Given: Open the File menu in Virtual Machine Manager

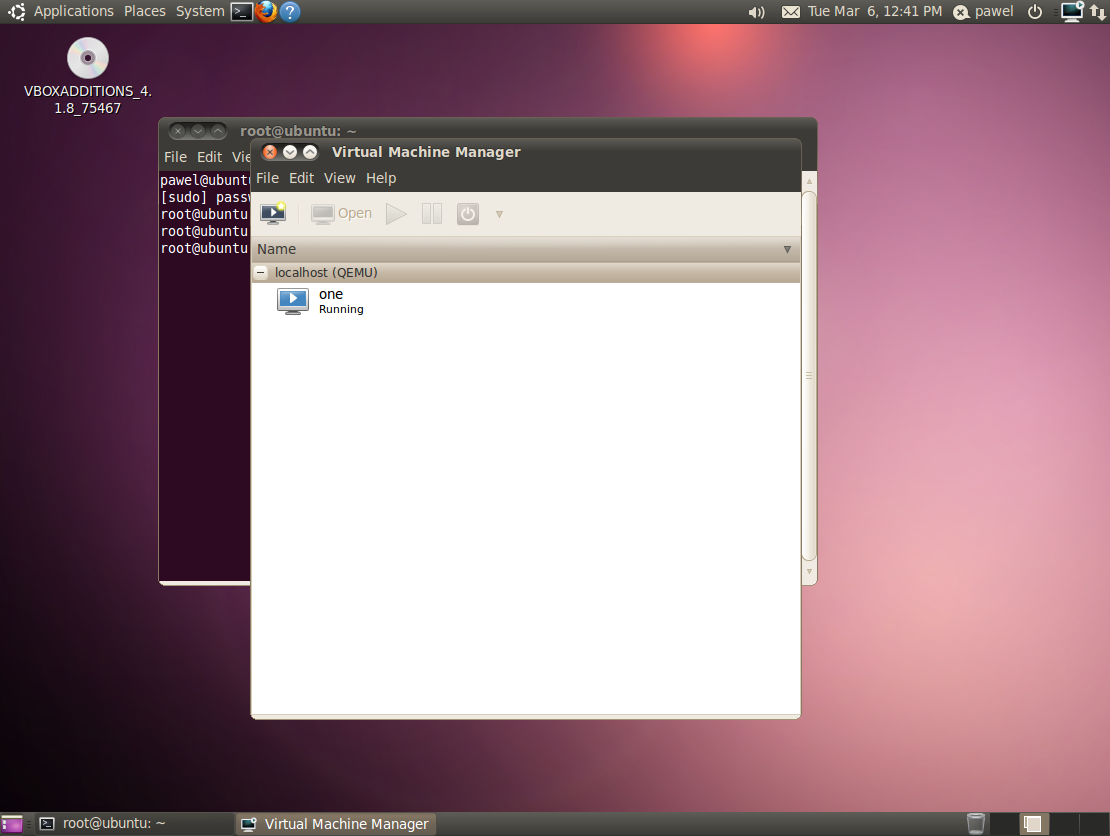Looking at the screenshot, I should (267, 178).
